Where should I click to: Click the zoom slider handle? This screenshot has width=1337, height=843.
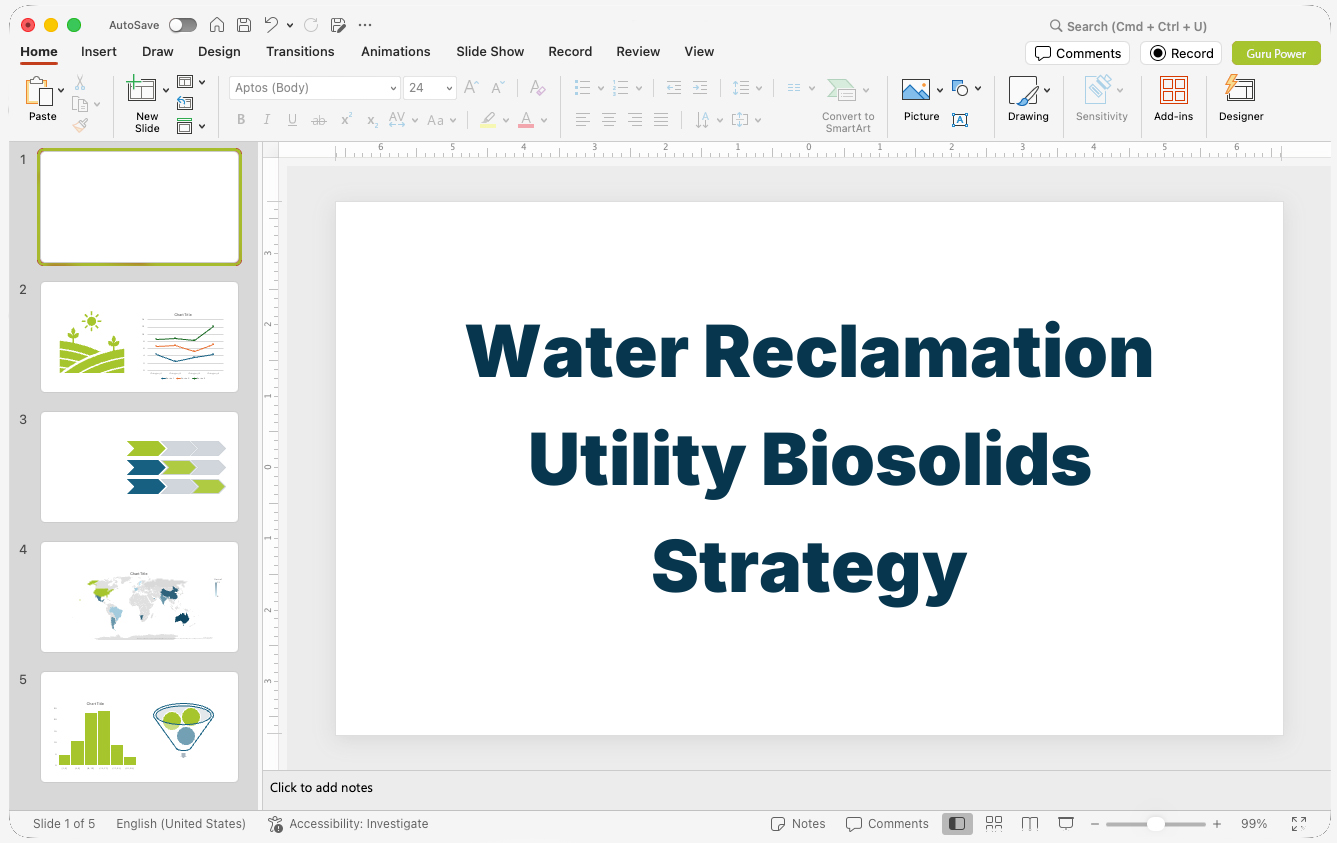coord(1155,823)
